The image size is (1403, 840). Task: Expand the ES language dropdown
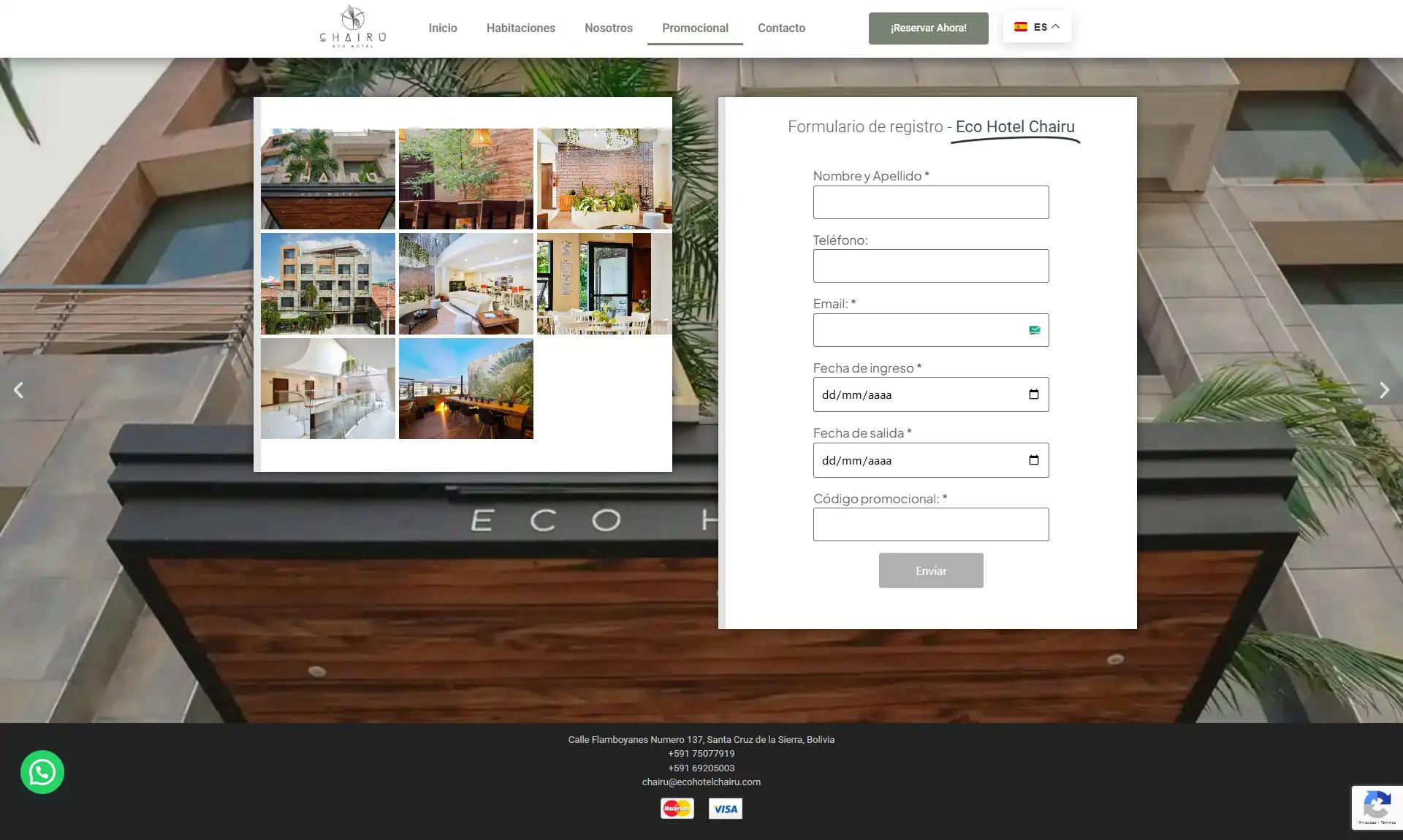1037,27
